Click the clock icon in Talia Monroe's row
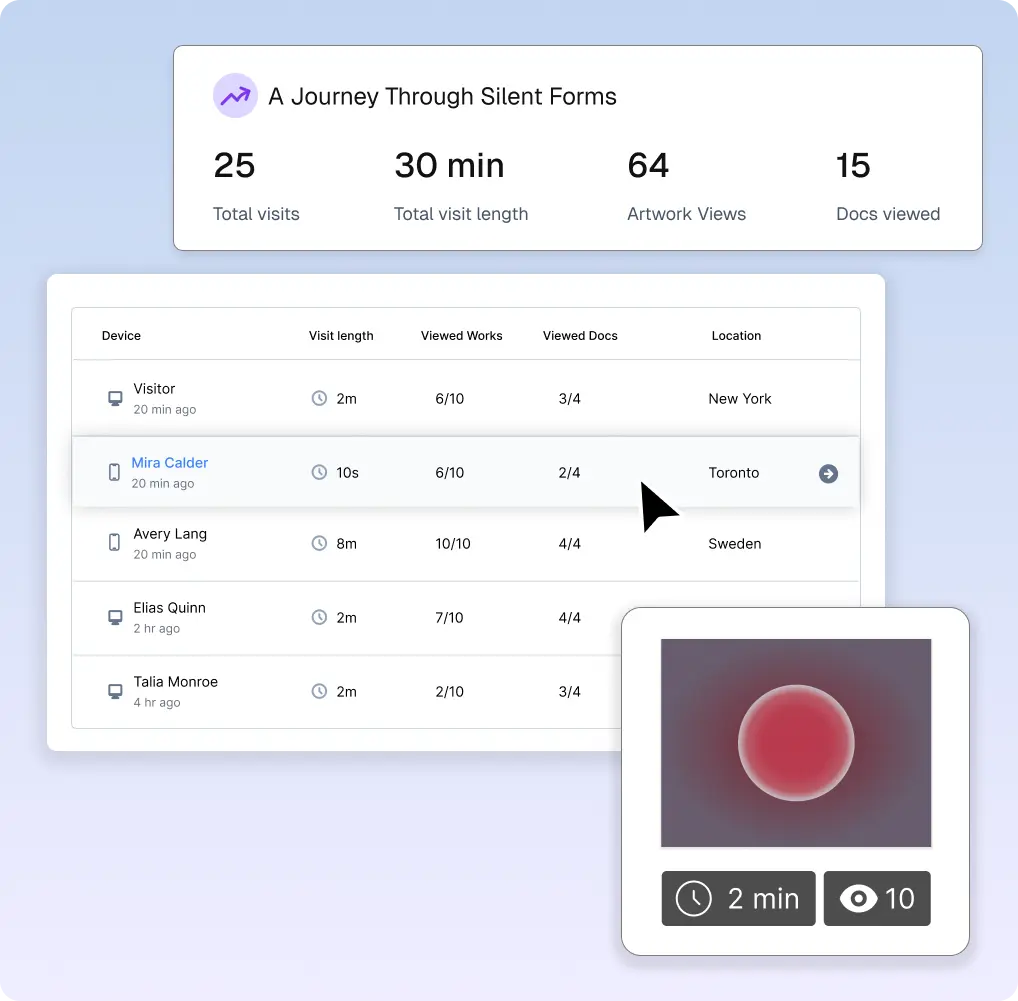This screenshot has width=1018, height=1001. 319,691
